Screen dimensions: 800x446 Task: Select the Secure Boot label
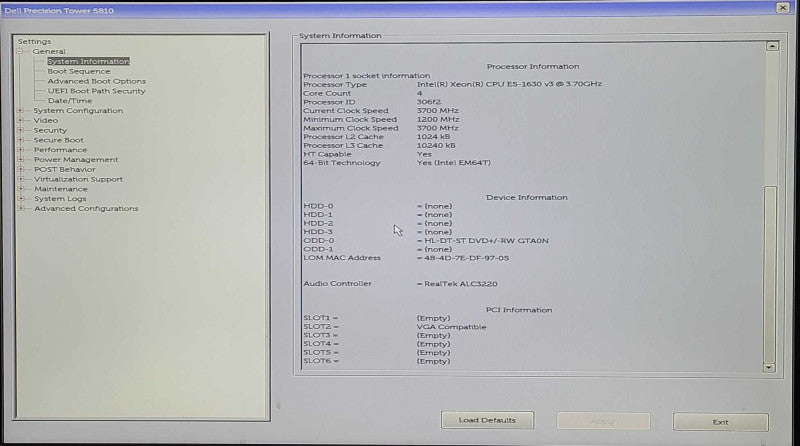pyautogui.click(x=59, y=140)
